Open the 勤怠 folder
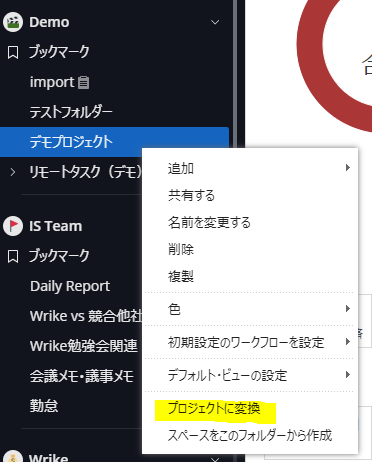This screenshot has width=372, height=462. point(44,406)
